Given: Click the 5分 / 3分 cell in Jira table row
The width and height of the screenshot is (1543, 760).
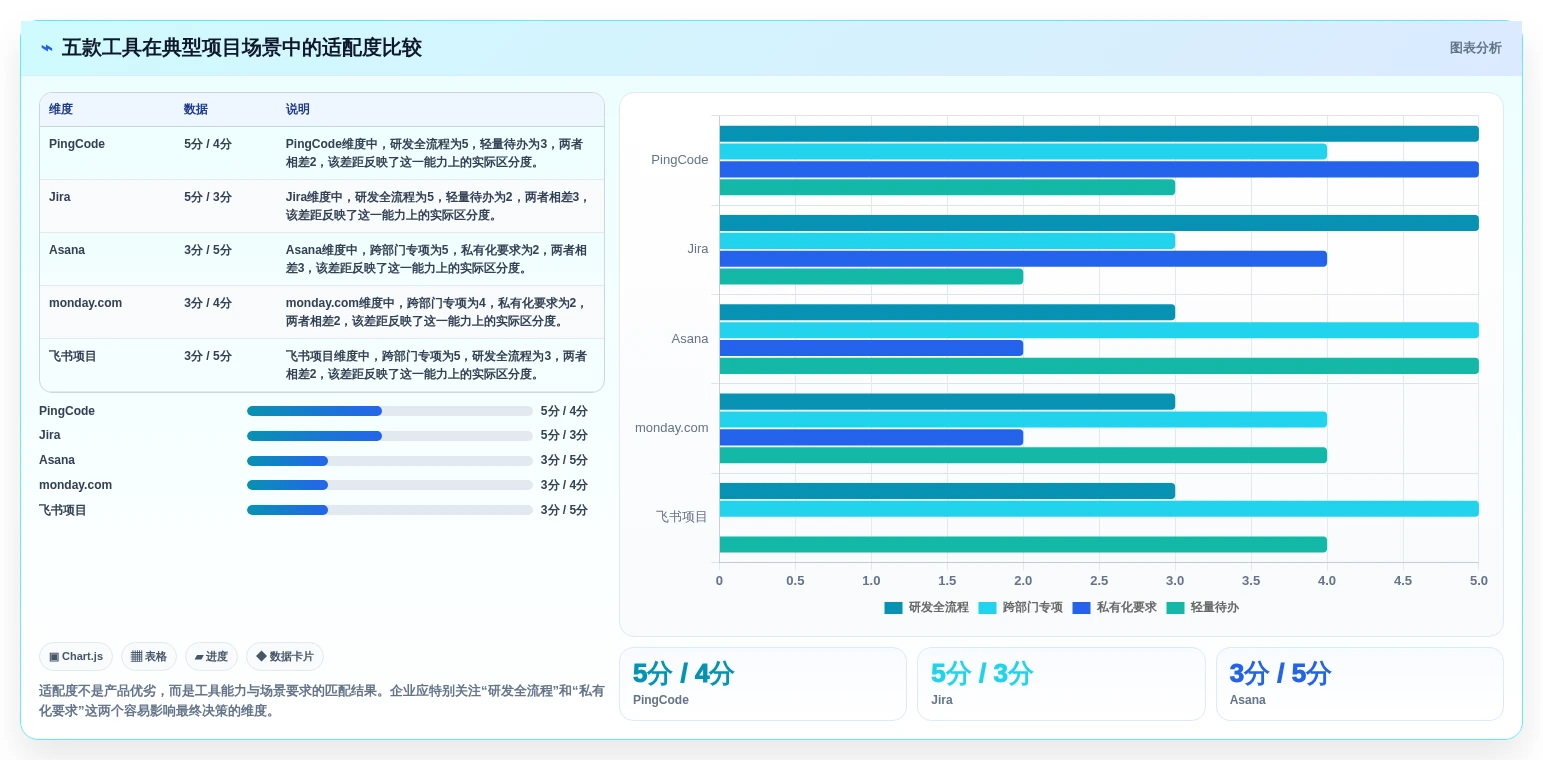Looking at the screenshot, I should [208, 197].
